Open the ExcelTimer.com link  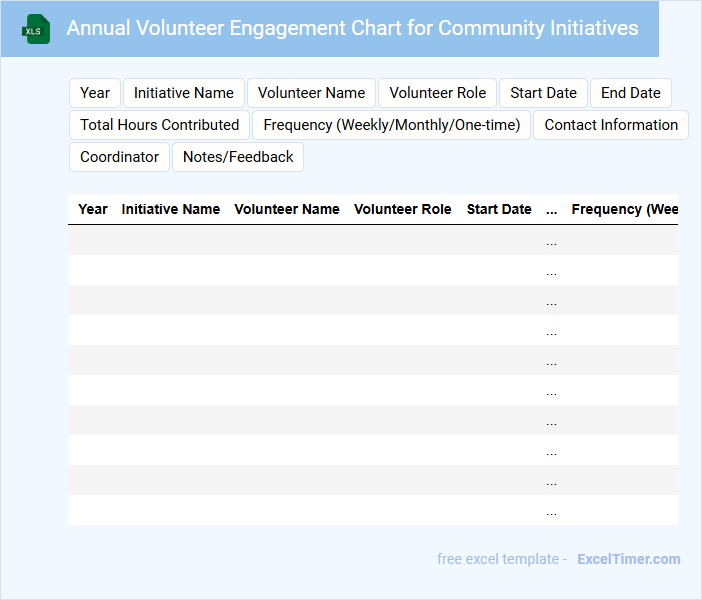pos(628,559)
